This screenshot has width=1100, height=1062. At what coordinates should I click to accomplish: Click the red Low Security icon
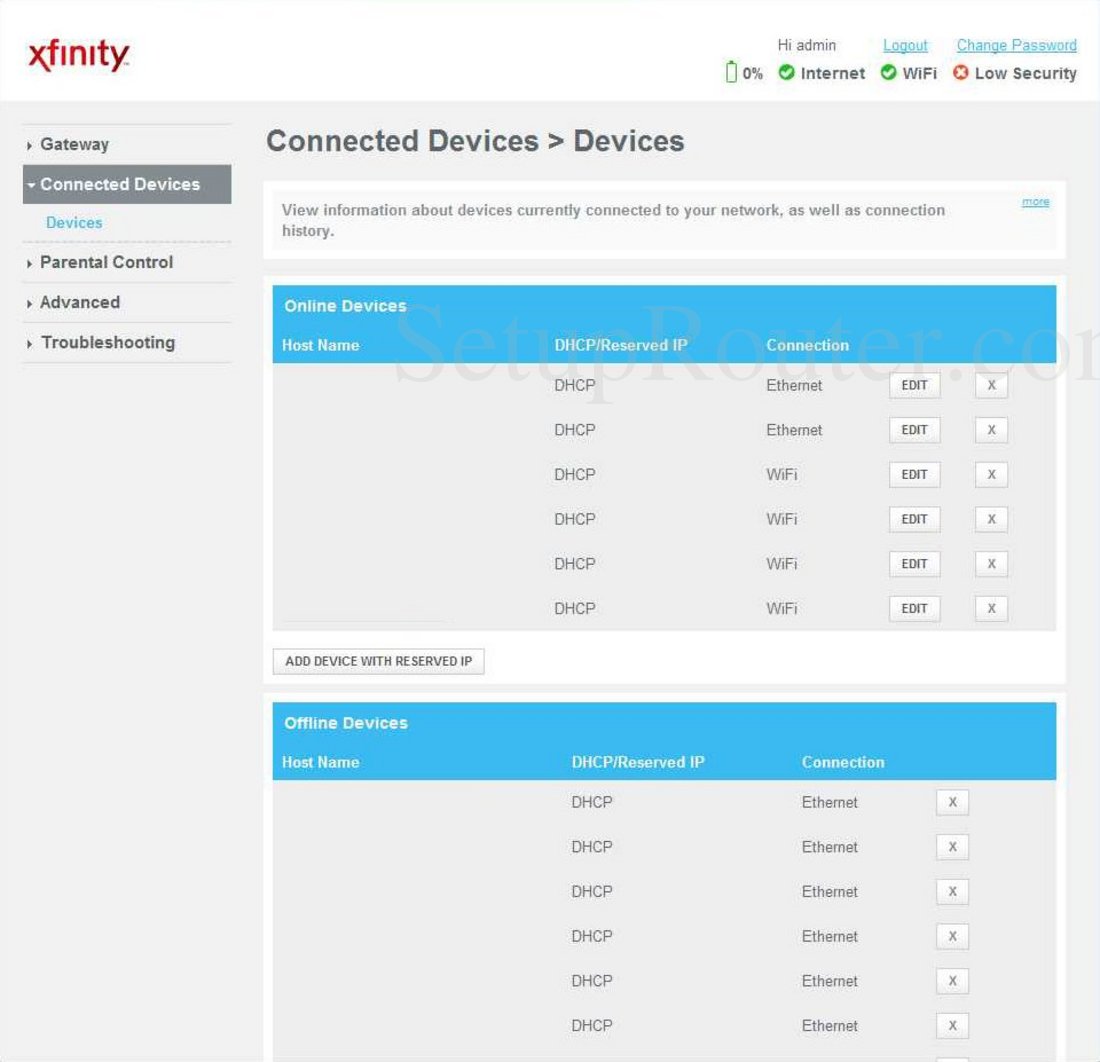960,73
